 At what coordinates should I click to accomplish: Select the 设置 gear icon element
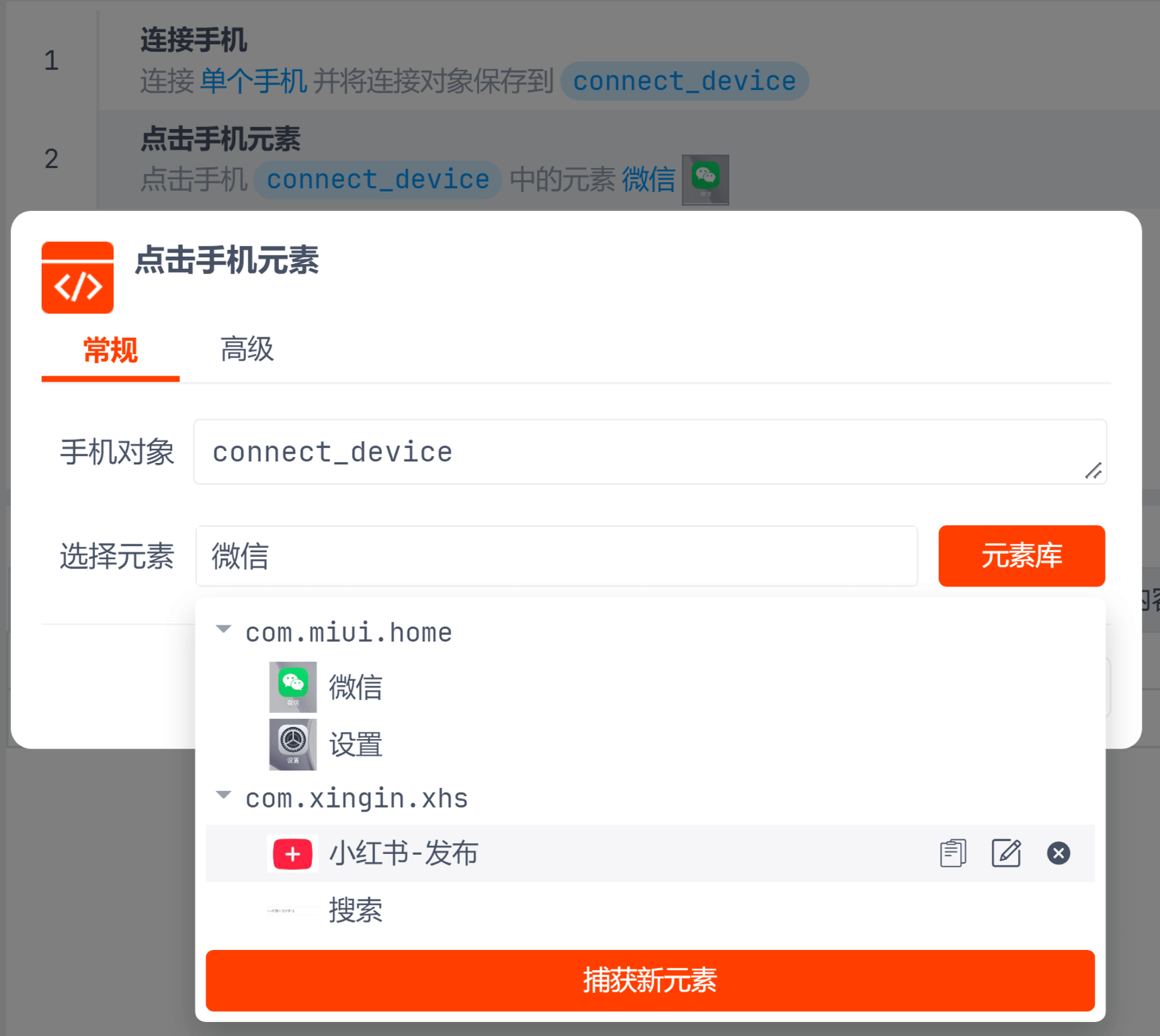click(x=293, y=744)
